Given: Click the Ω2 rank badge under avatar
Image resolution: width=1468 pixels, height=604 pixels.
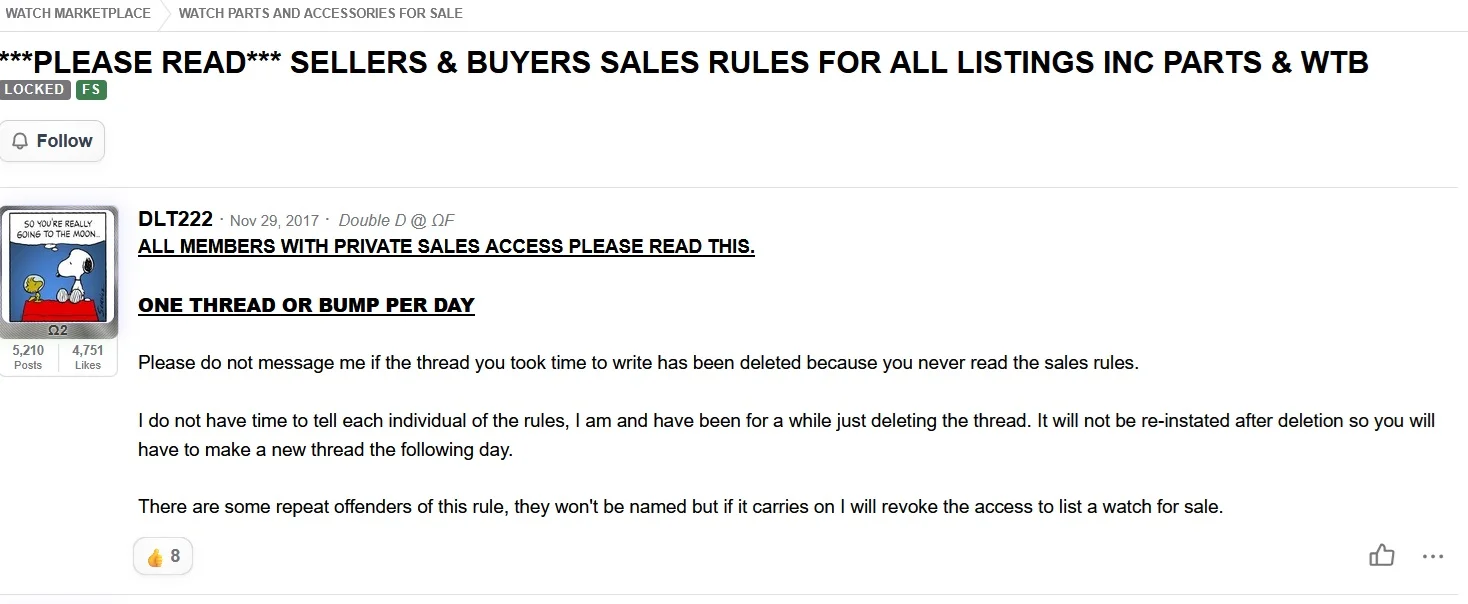Looking at the screenshot, I should point(59,330).
